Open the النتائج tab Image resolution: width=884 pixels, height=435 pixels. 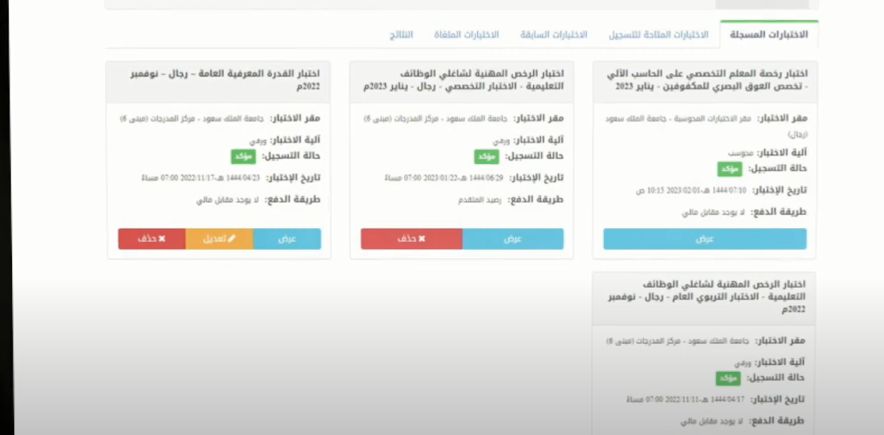point(399,35)
